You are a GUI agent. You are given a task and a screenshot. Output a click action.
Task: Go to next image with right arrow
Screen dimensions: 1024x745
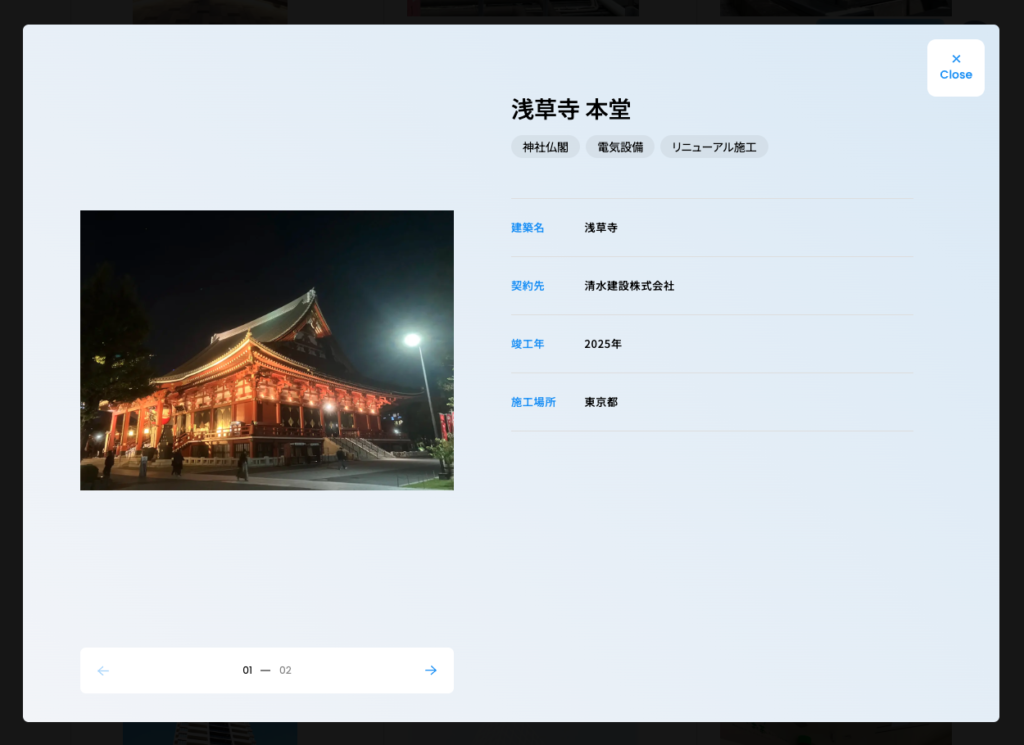click(x=431, y=670)
